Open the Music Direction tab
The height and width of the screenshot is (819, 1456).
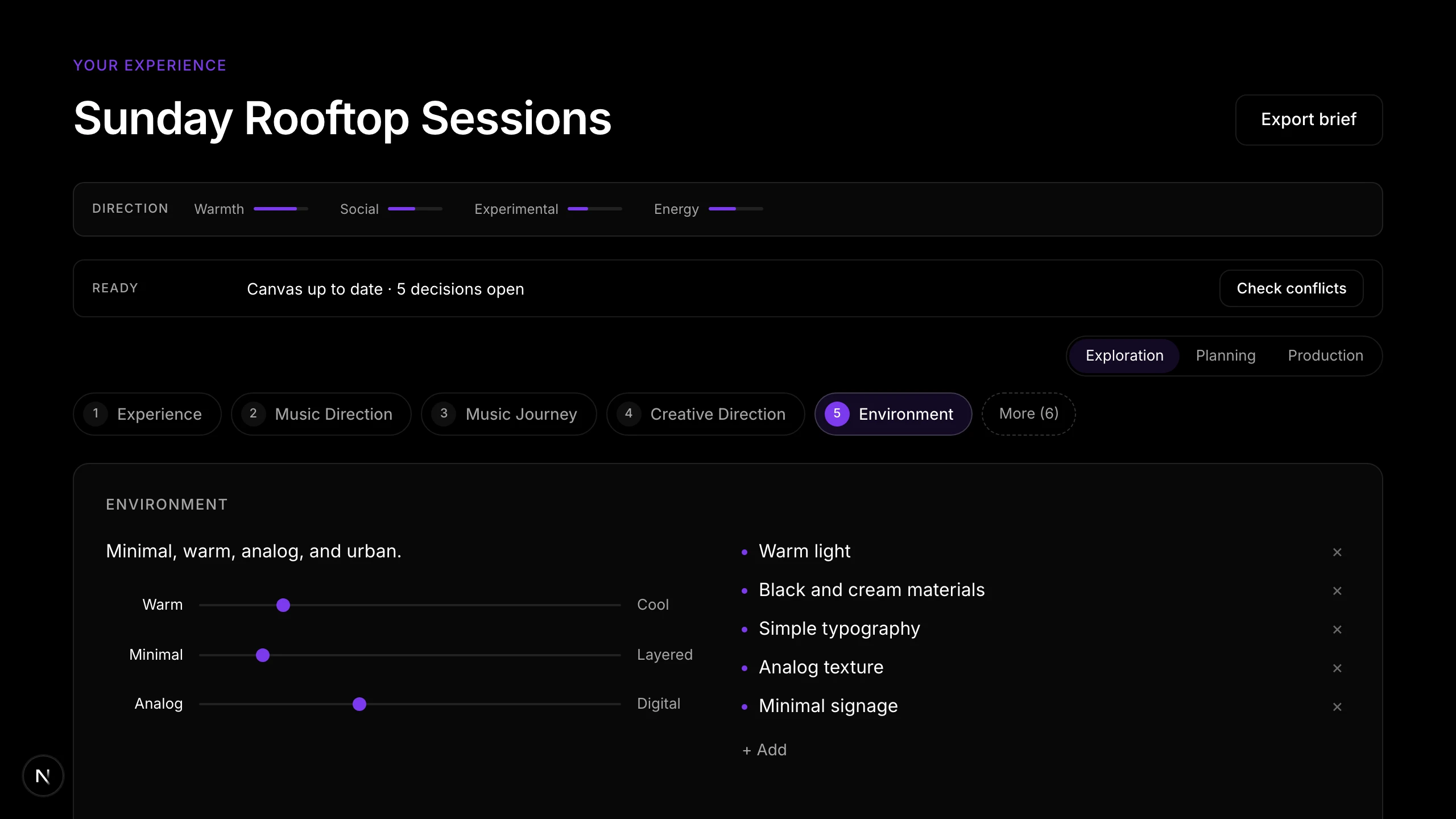pos(321,414)
